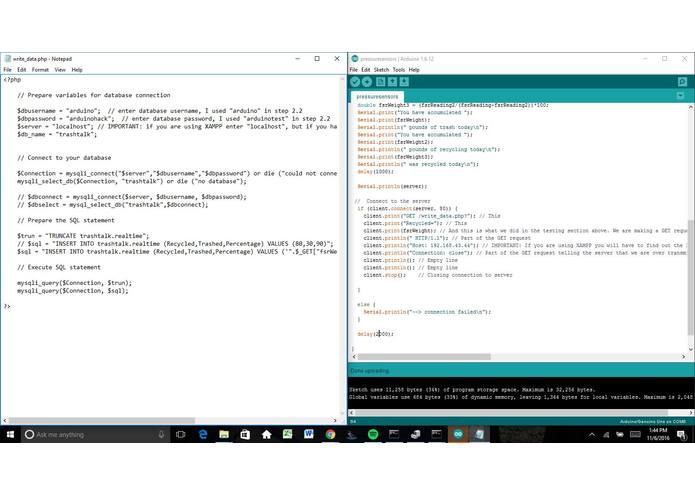Switch to the Arduino taskbar icon
Image resolution: width=695 pixels, height=494 pixels.
click(458, 435)
